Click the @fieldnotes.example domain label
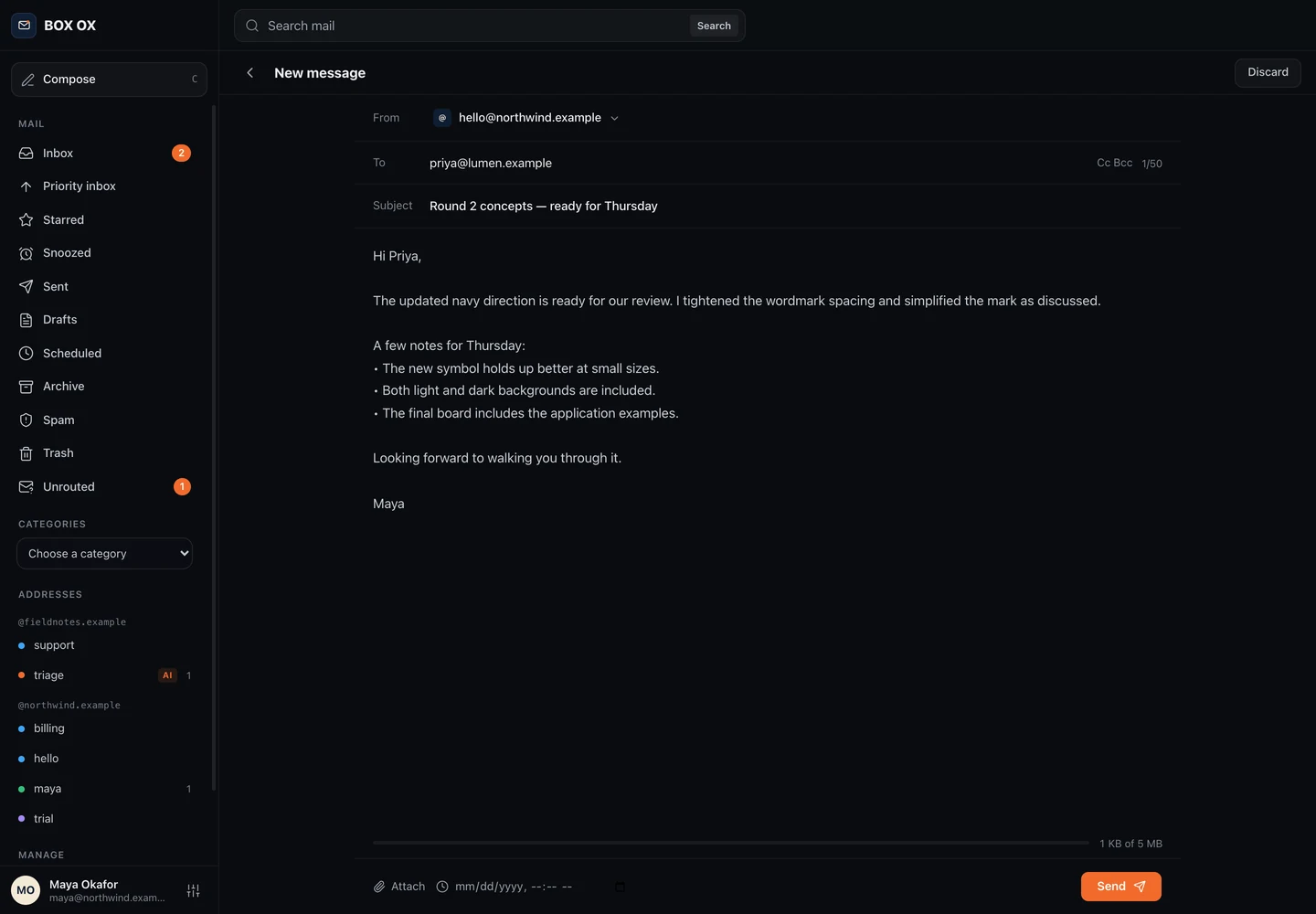The image size is (1316, 914). pos(72,622)
